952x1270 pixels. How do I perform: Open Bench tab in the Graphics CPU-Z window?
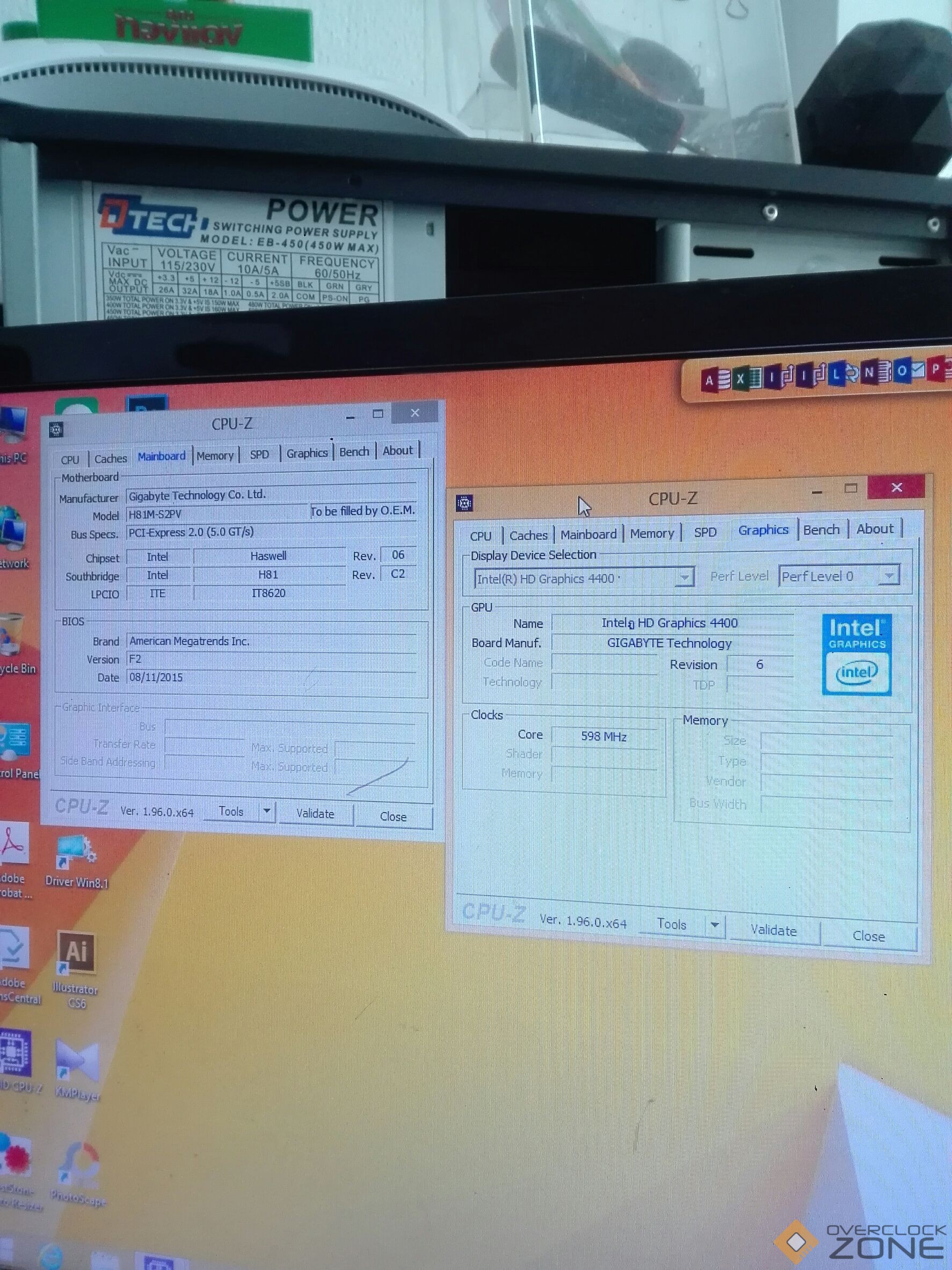pyautogui.click(x=821, y=529)
